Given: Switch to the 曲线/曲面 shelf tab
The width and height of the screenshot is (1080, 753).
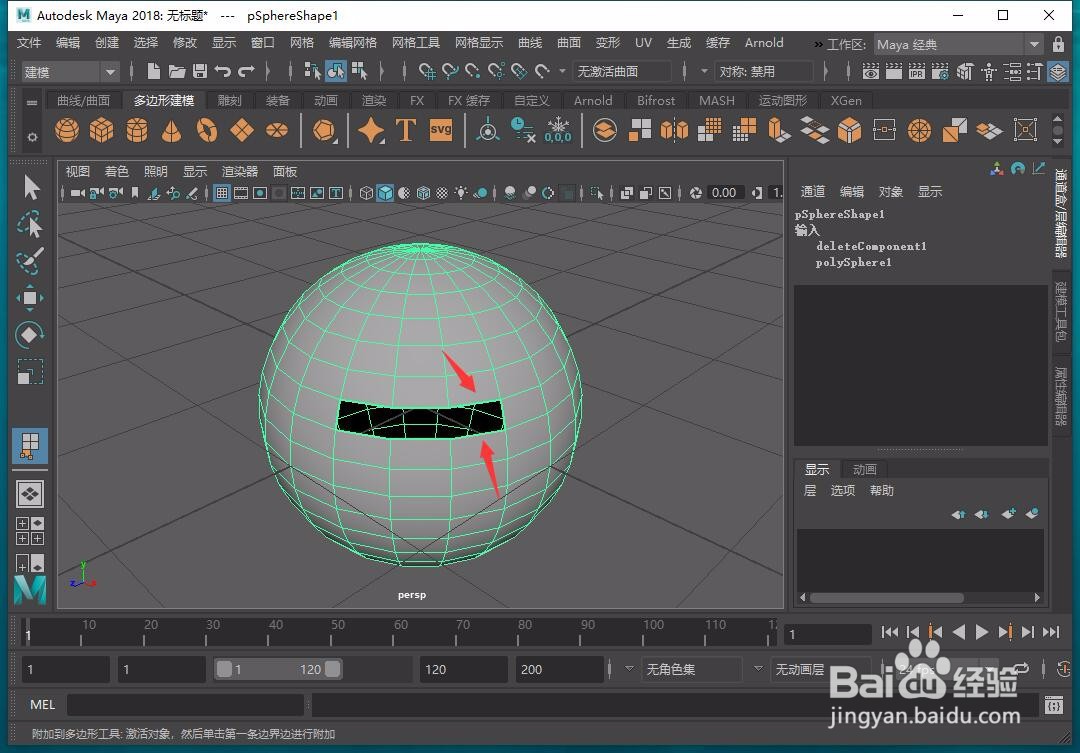Looking at the screenshot, I should pos(83,101).
